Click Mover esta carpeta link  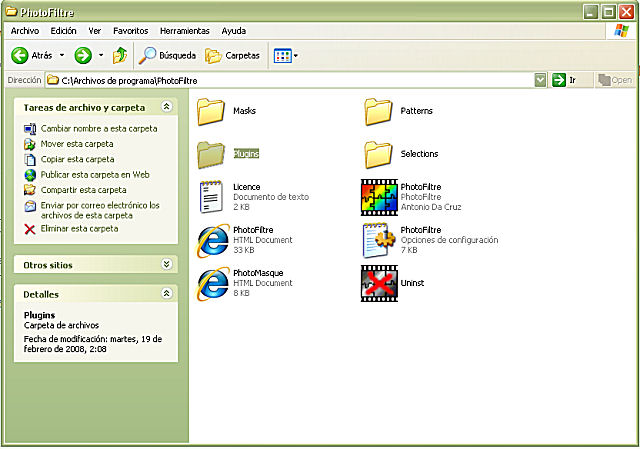77,144
